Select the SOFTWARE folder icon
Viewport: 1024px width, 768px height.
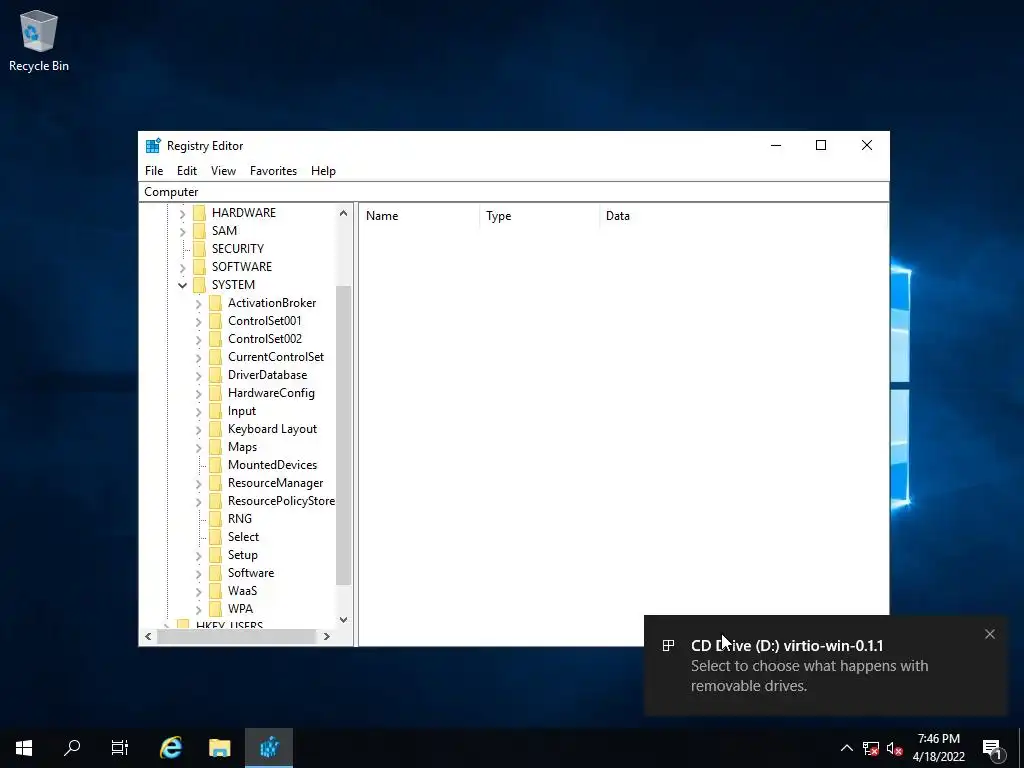click(200, 266)
